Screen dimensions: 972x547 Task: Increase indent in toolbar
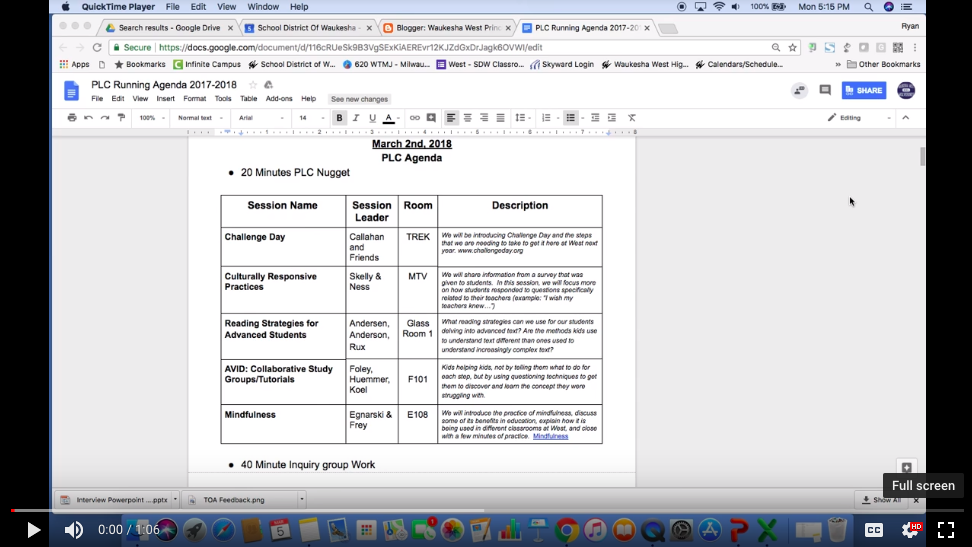tap(612, 118)
